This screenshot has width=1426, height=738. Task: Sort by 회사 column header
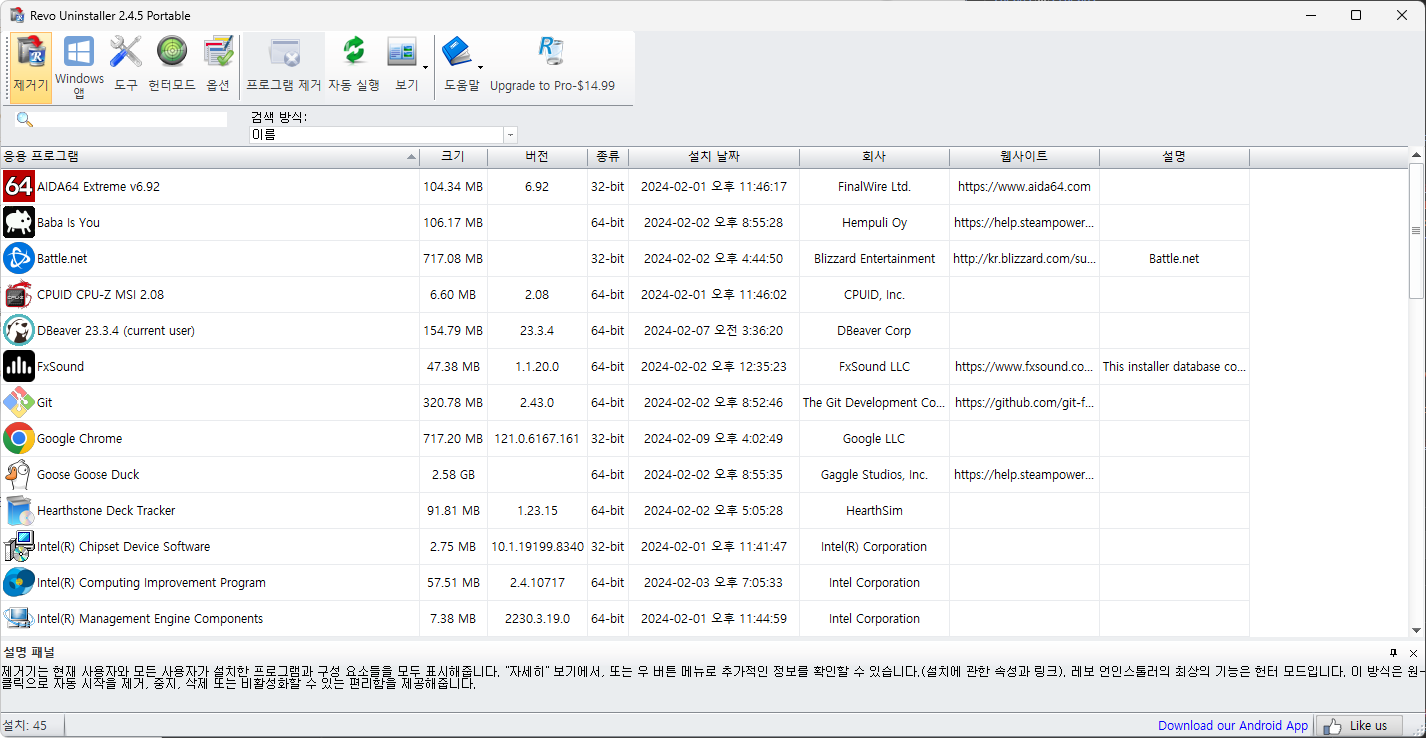(x=874, y=157)
